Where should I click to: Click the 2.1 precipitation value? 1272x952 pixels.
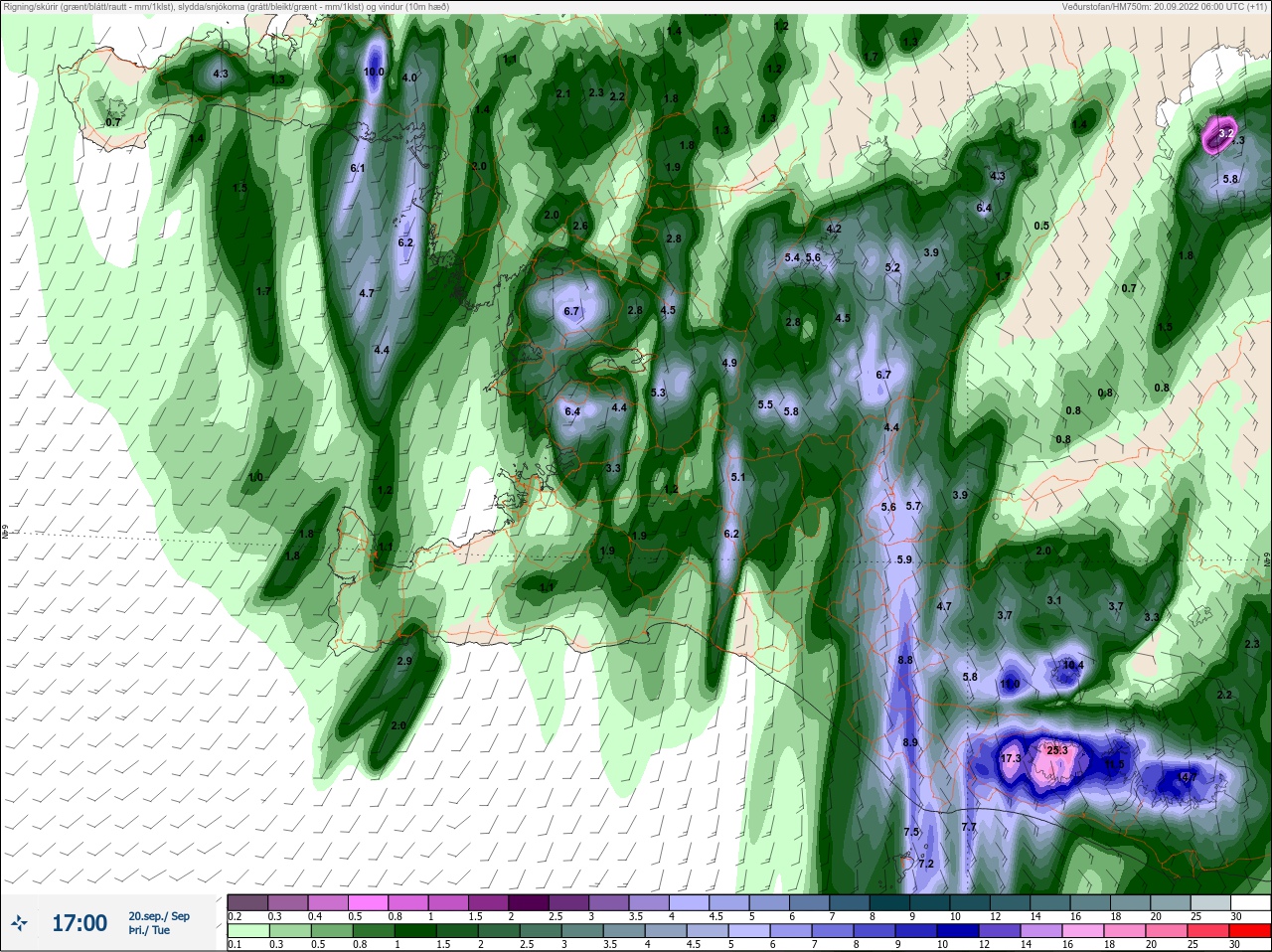(x=563, y=93)
